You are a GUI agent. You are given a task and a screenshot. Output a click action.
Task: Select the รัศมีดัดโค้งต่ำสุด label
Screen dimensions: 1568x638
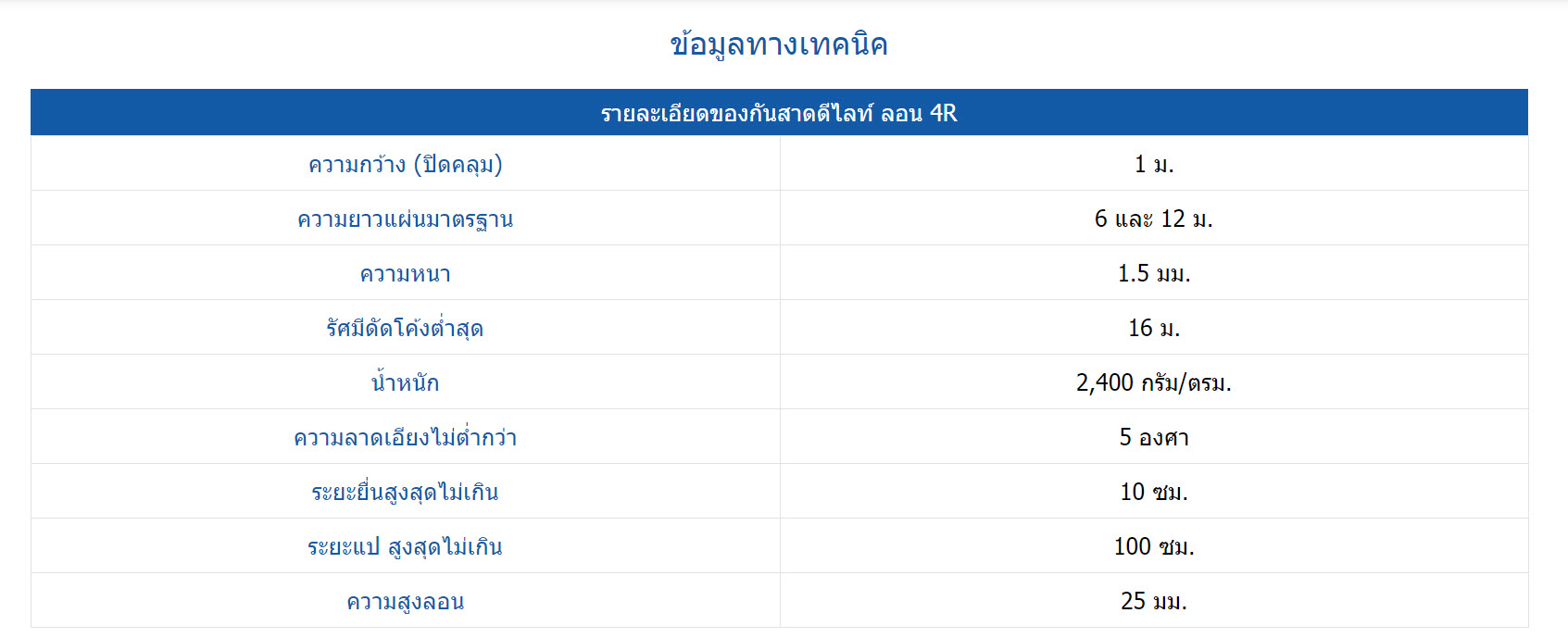405,329
